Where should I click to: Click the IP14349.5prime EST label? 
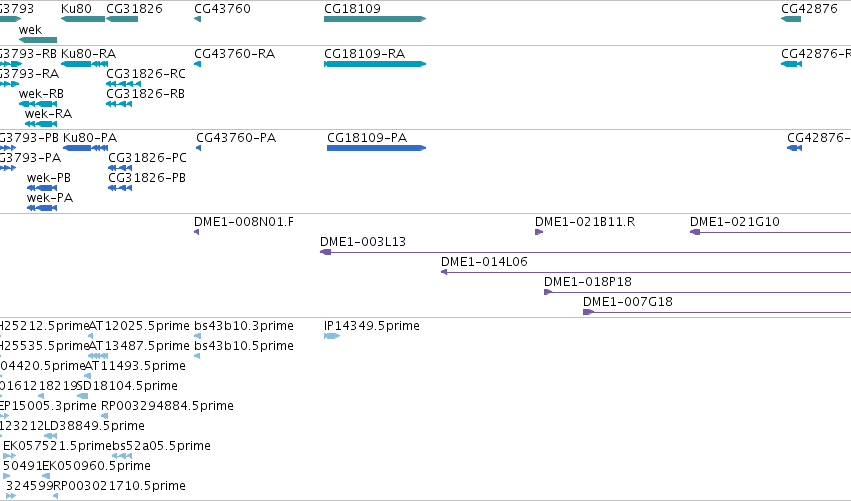pos(372,326)
